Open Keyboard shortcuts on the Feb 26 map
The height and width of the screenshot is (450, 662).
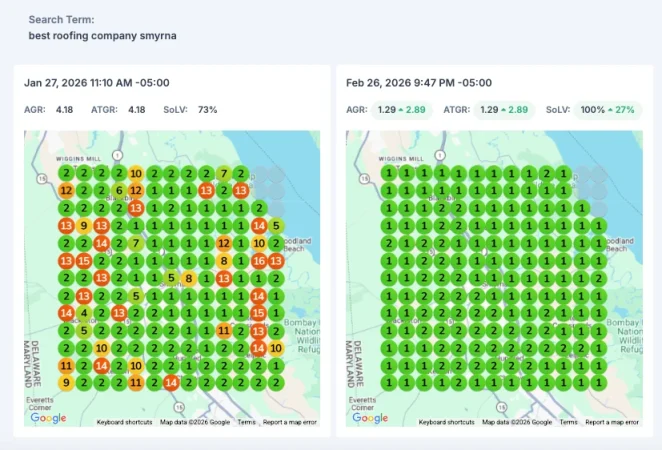pyautogui.click(x=446, y=422)
